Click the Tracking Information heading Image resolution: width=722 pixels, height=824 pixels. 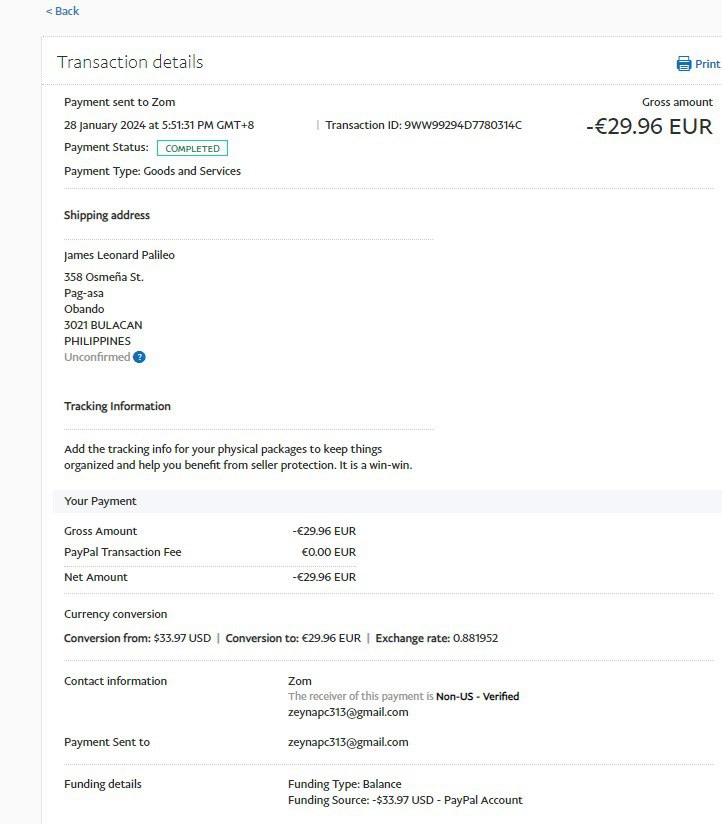(x=117, y=406)
